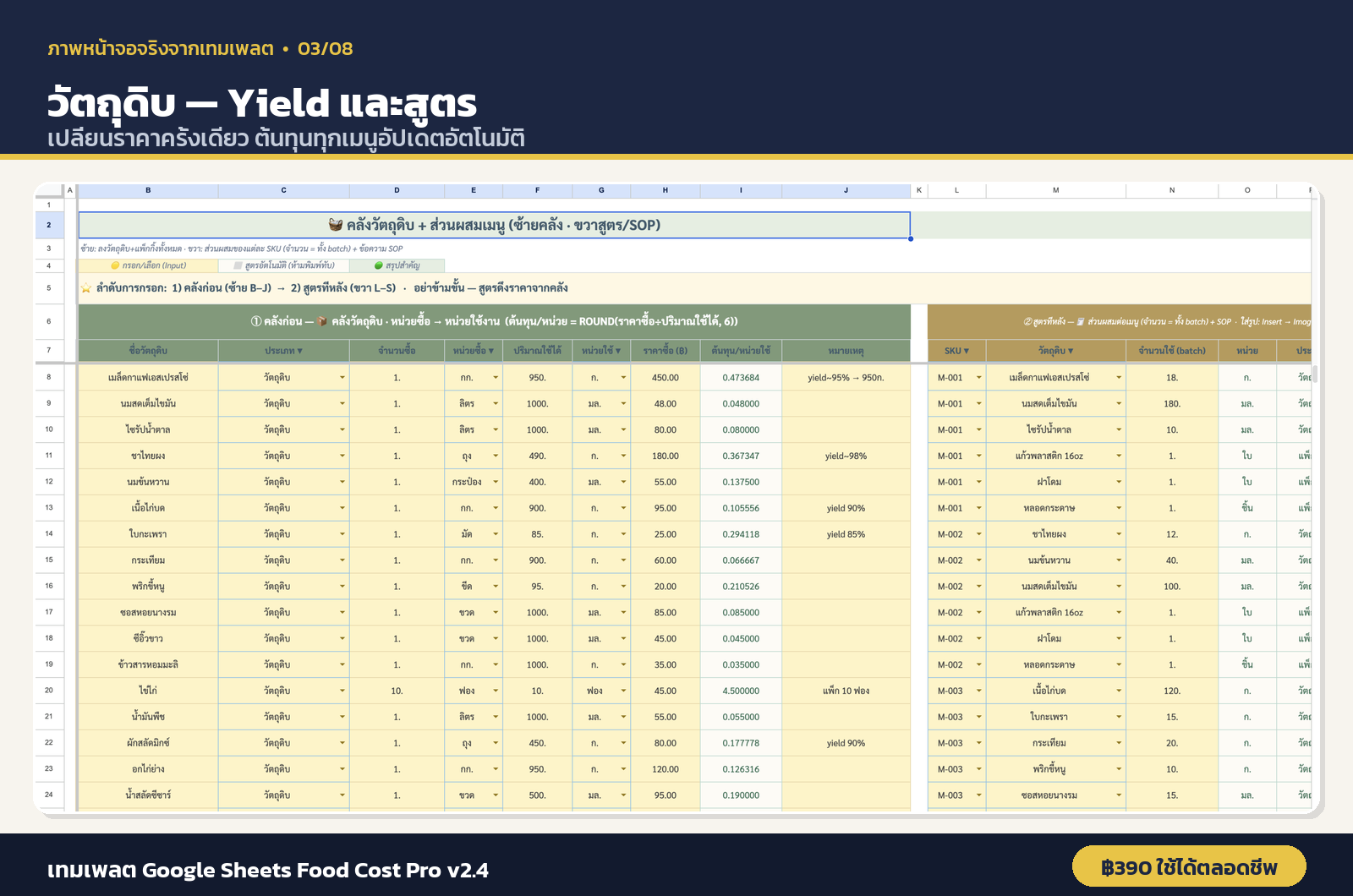
Task: Click the green สรุปสำคัญ legend cell
Action: (x=397, y=265)
